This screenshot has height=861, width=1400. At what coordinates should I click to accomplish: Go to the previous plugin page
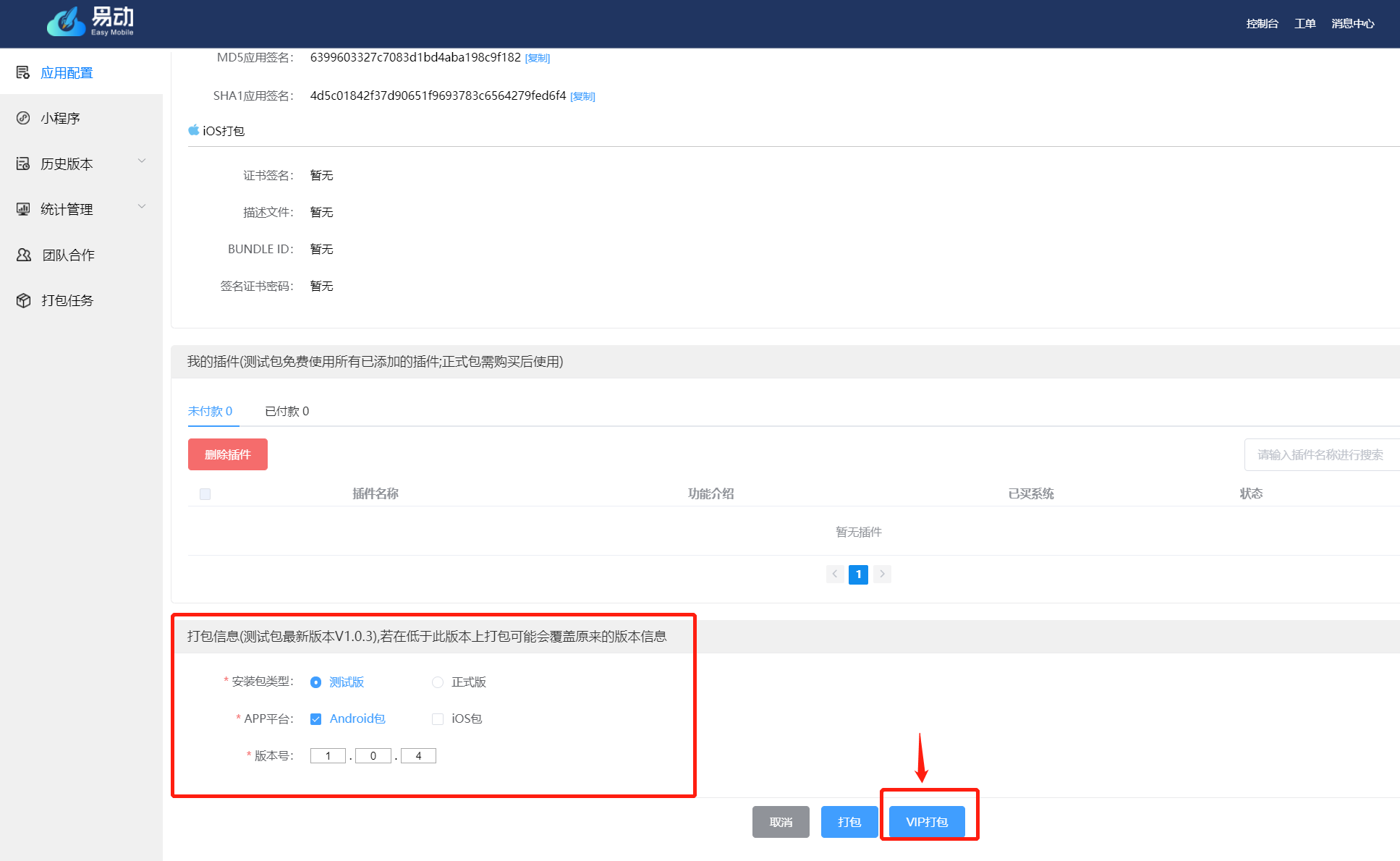click(834, 574)
